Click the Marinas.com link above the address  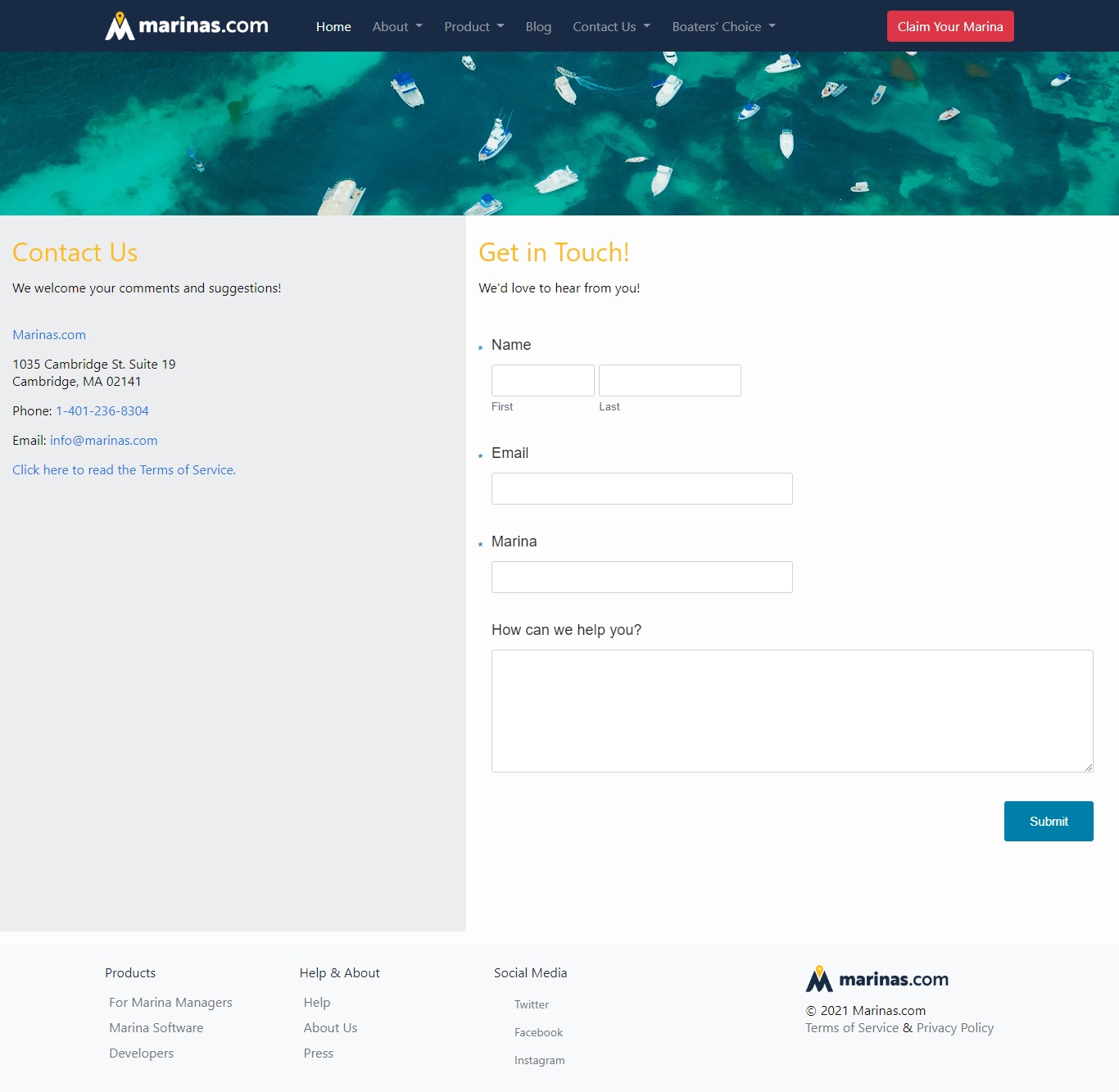tap(48, 334)
